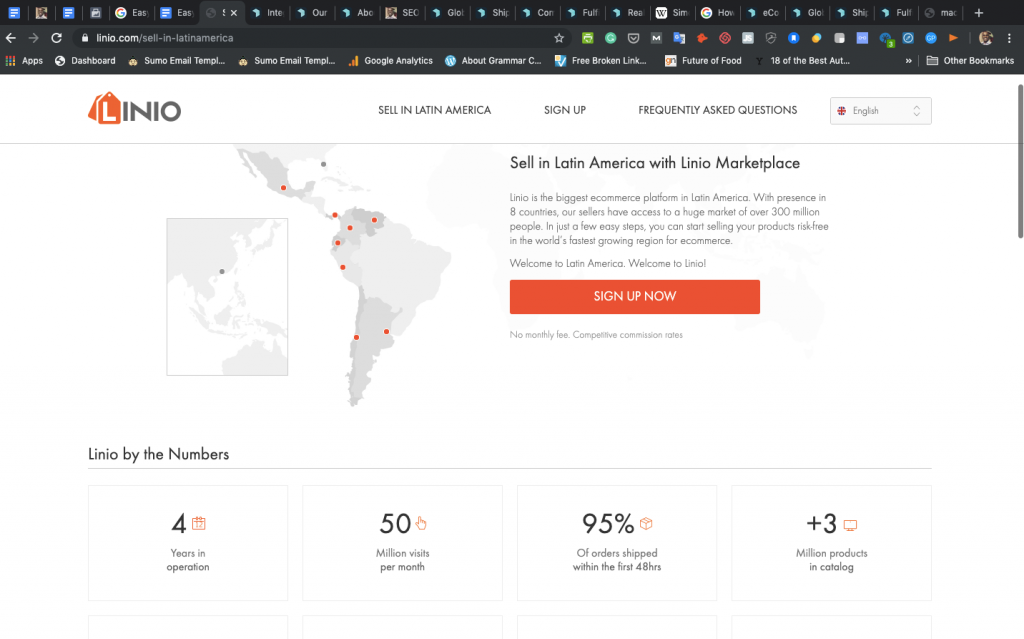The image size is (1024, 639).
Task: Click the Linio logo
Action: [135, 108]
